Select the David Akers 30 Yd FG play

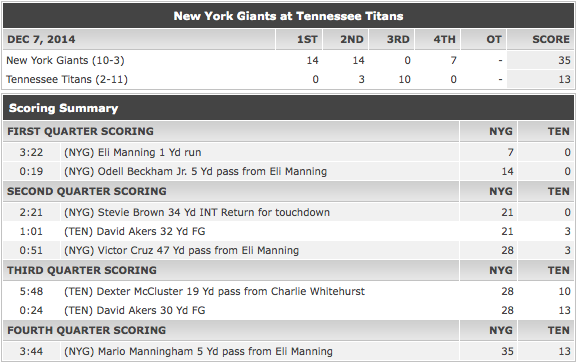(x=288, y=311)
